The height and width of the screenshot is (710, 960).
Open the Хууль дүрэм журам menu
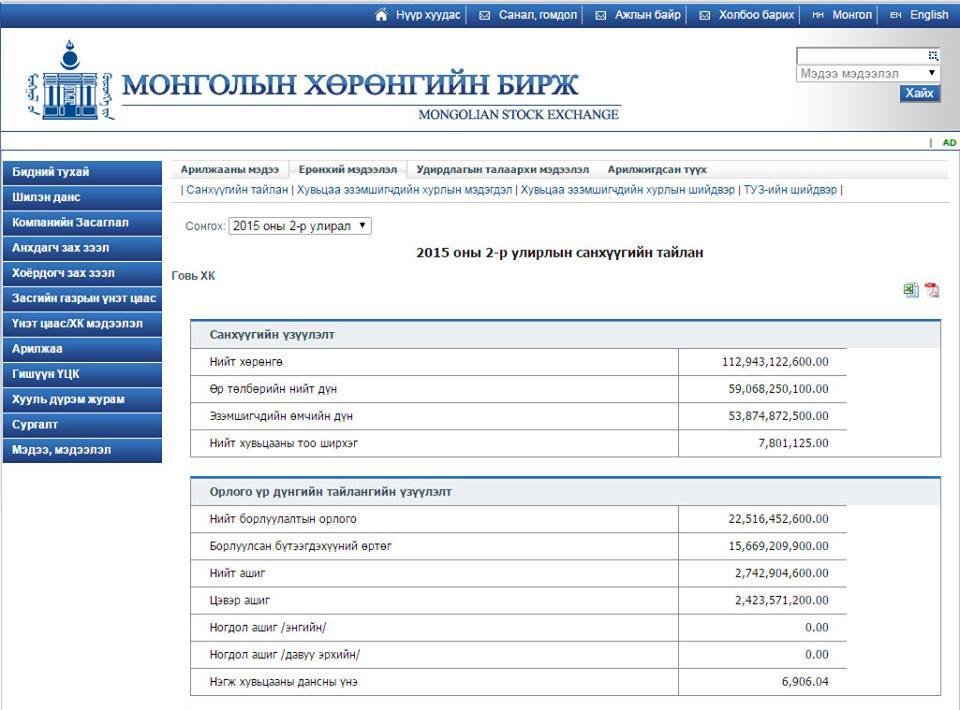point(83,399)
